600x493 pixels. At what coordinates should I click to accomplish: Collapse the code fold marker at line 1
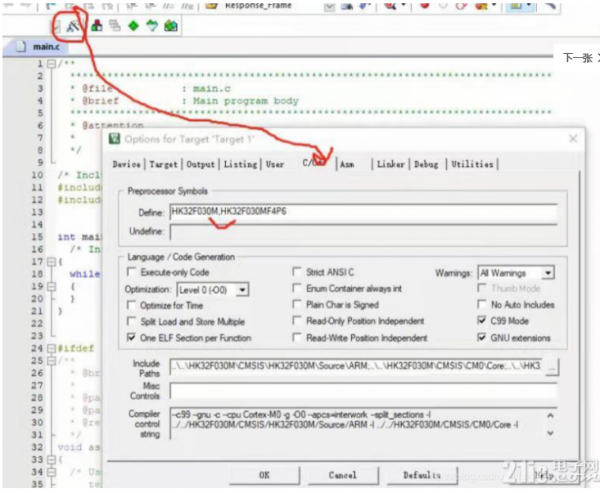[52, 64]
